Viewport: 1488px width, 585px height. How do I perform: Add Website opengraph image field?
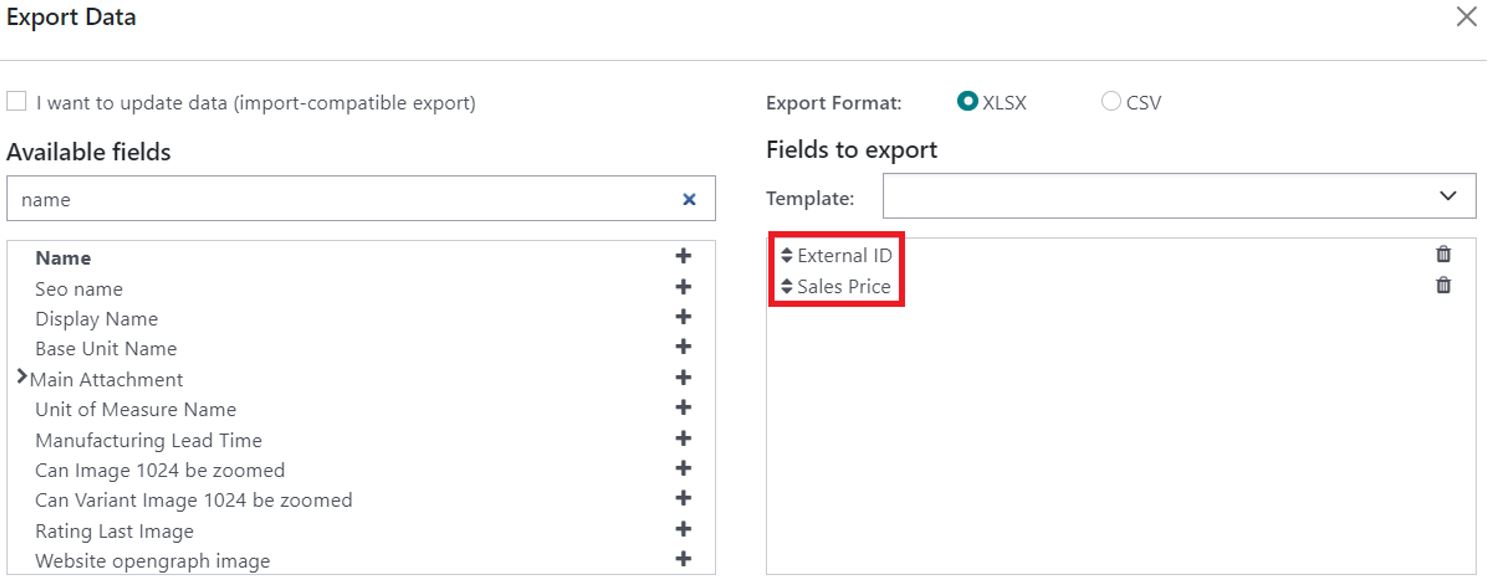tap(683, 559)
